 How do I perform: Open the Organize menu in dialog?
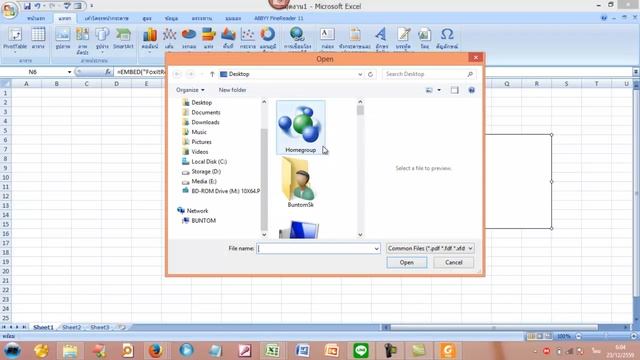tap(190, 90)
